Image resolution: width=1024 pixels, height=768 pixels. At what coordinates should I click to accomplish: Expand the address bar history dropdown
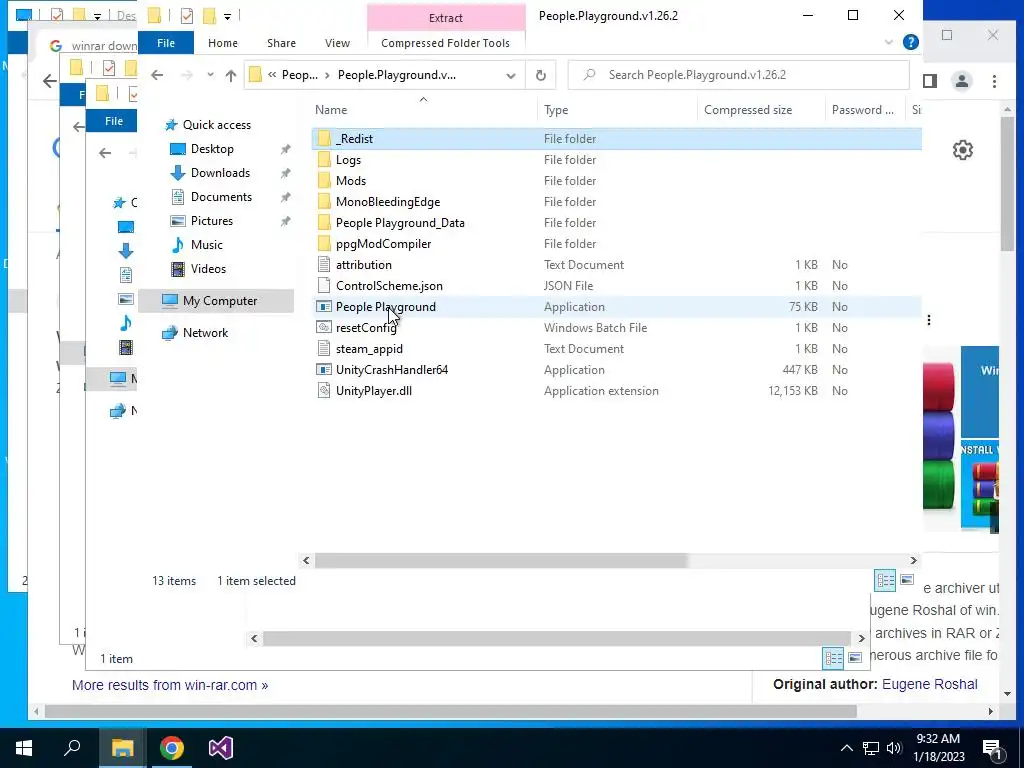[x=511, y=75]
